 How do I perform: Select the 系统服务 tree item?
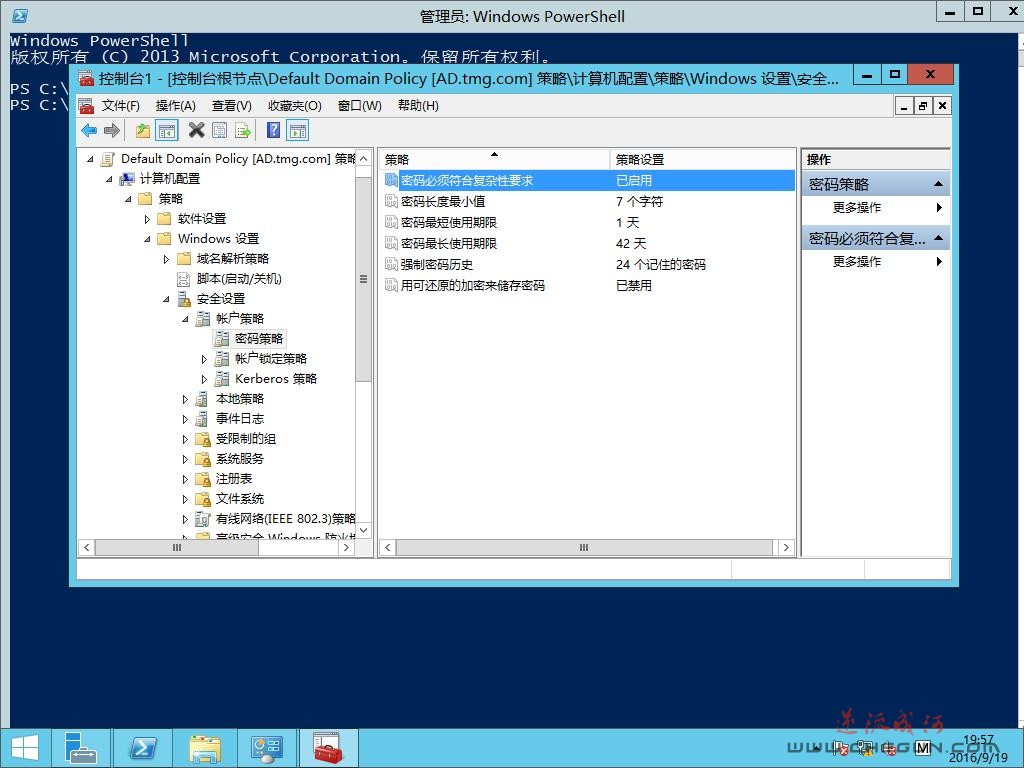tap(240, 459)
